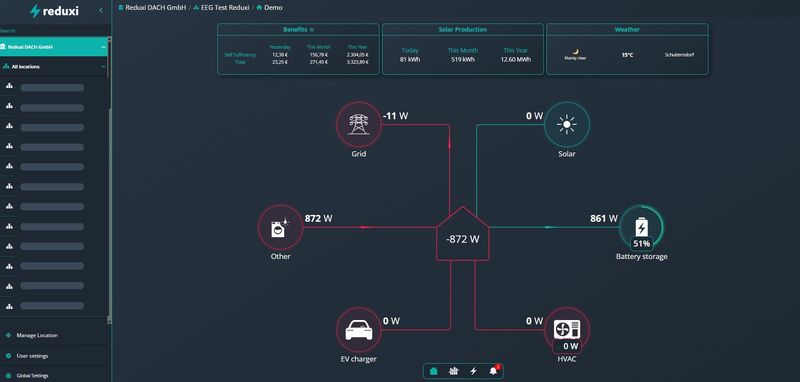Click the Manage Location gear icon
This screenshot has width=800, height=382.
click(x=8, y=336)
